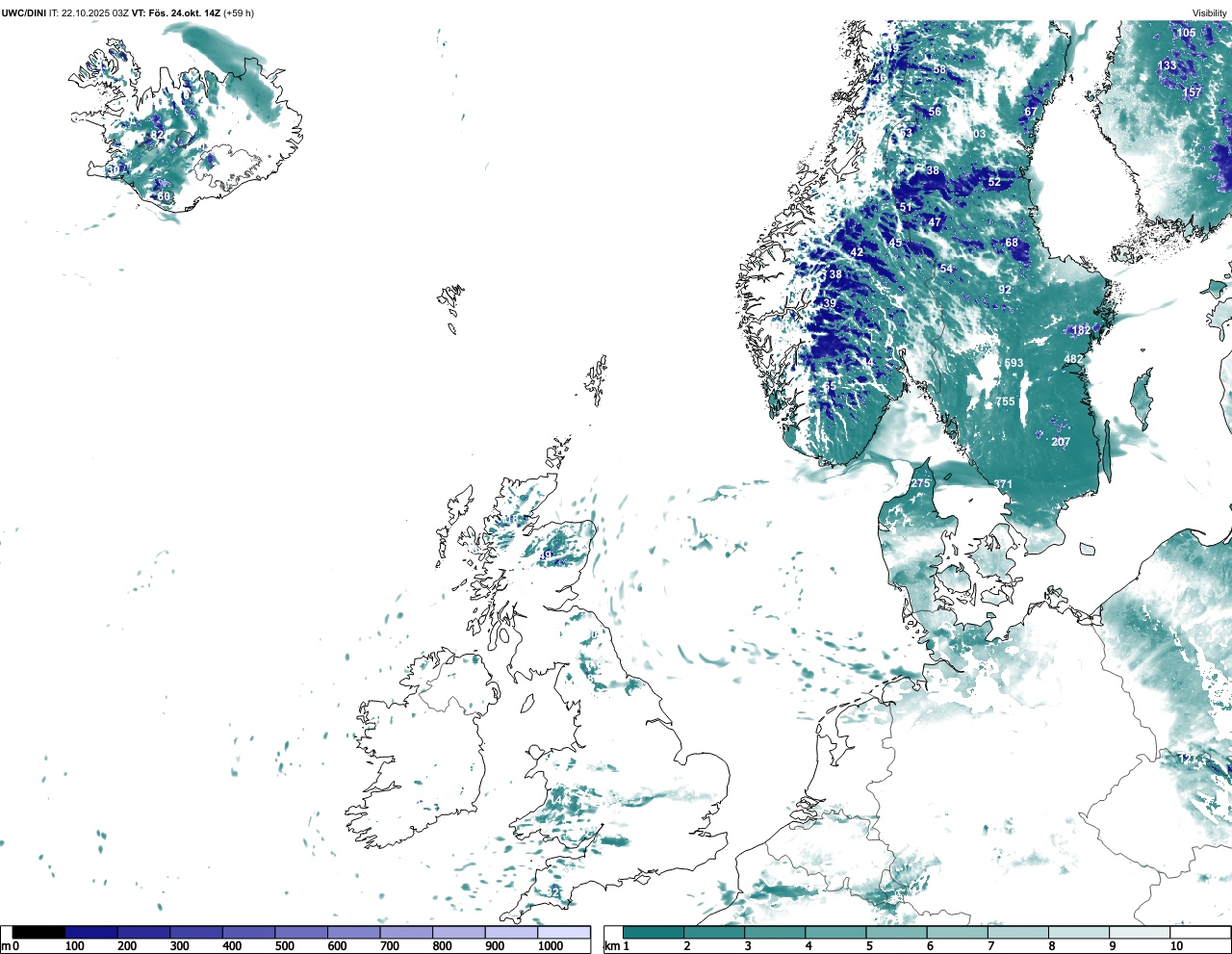Click the 47 visibility value on map
Viewport: 1232px width, 954px height.
pos(935,222)
